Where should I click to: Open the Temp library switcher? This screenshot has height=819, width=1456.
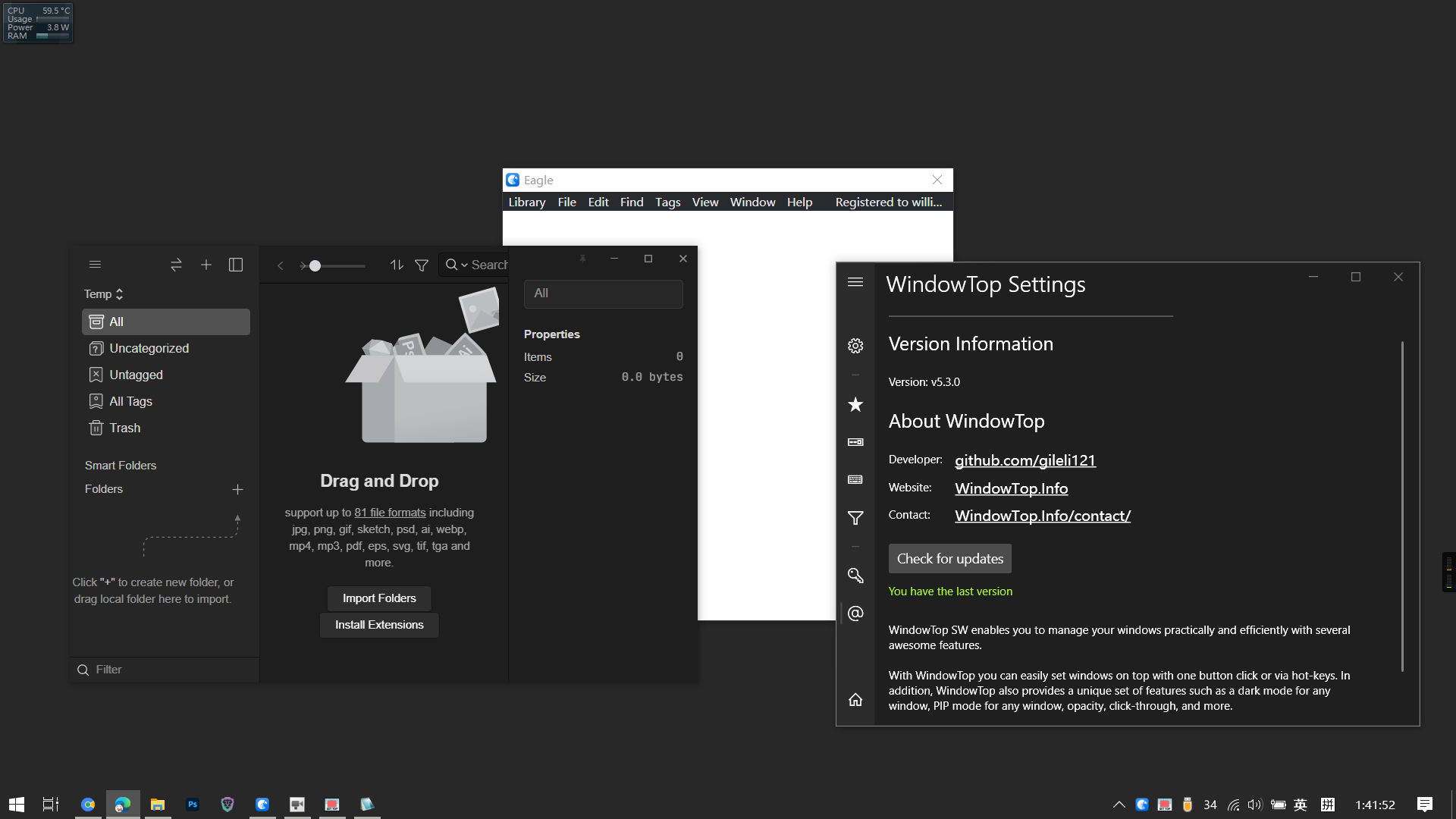pyautogui.click(x=104, y=293)
